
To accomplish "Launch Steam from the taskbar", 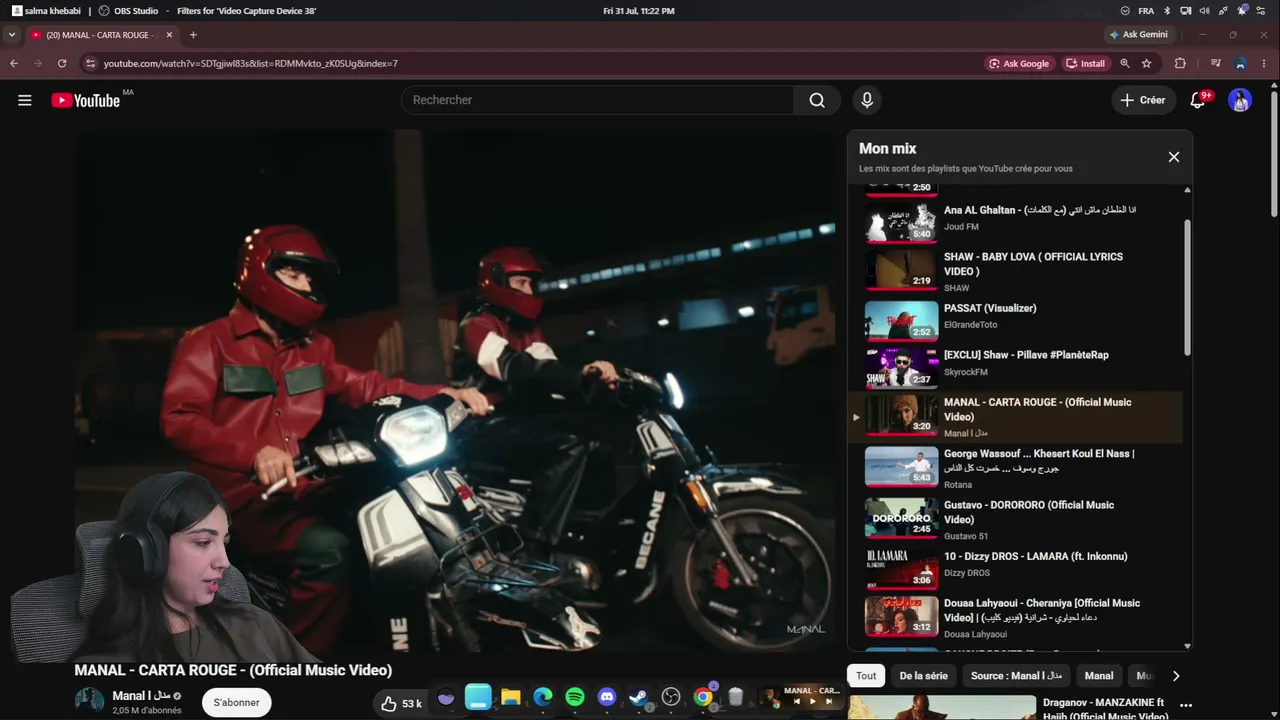I will [639, 697].
